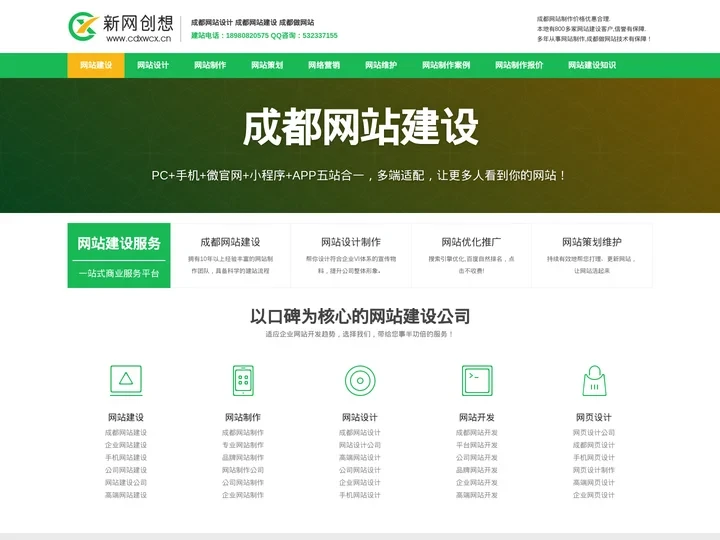Click the 网站设计 concentric circles icon

[360, 380]
